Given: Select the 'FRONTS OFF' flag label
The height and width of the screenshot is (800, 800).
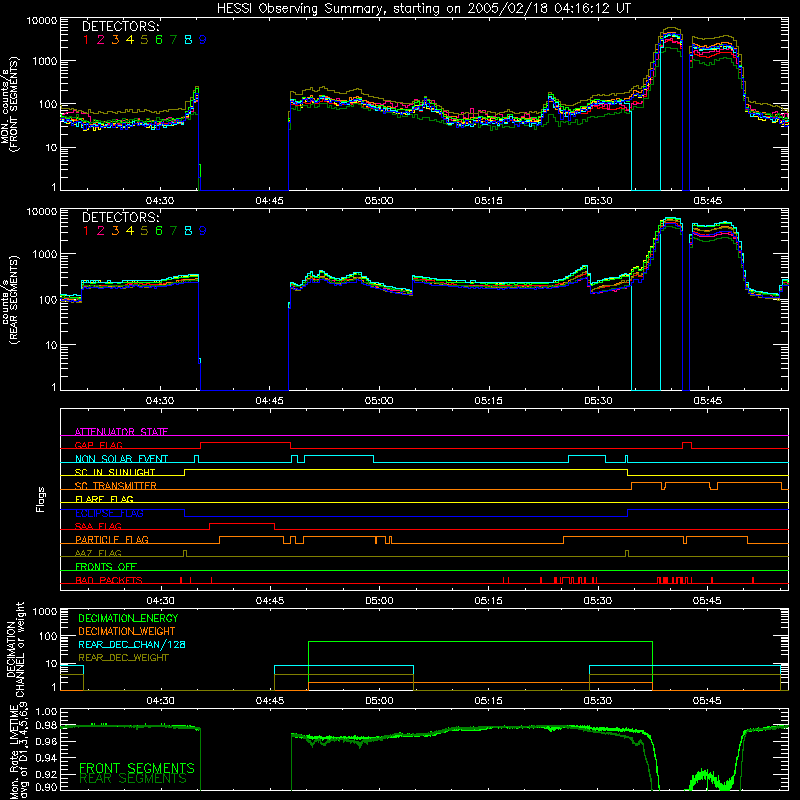Looking at the screenshot, I should (106, 566).
